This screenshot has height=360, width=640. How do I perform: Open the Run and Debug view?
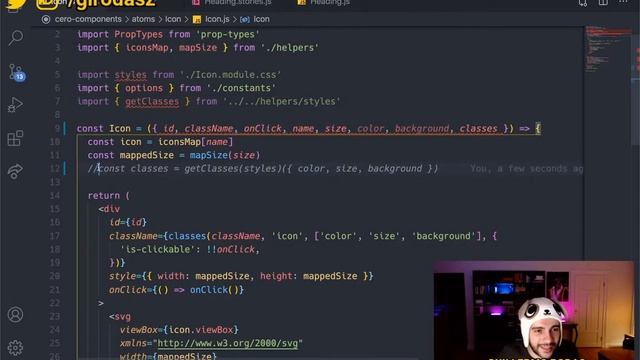(15, 105)
